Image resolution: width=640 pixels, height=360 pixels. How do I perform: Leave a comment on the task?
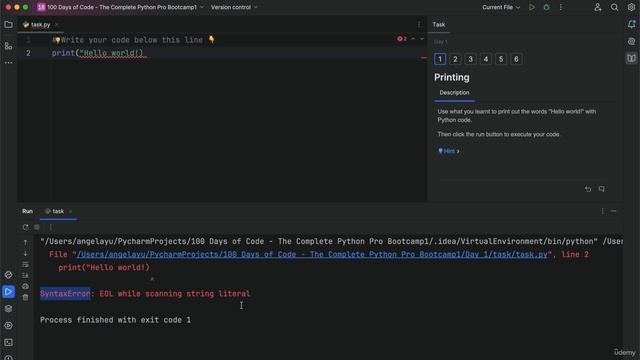tap(602, 189)
